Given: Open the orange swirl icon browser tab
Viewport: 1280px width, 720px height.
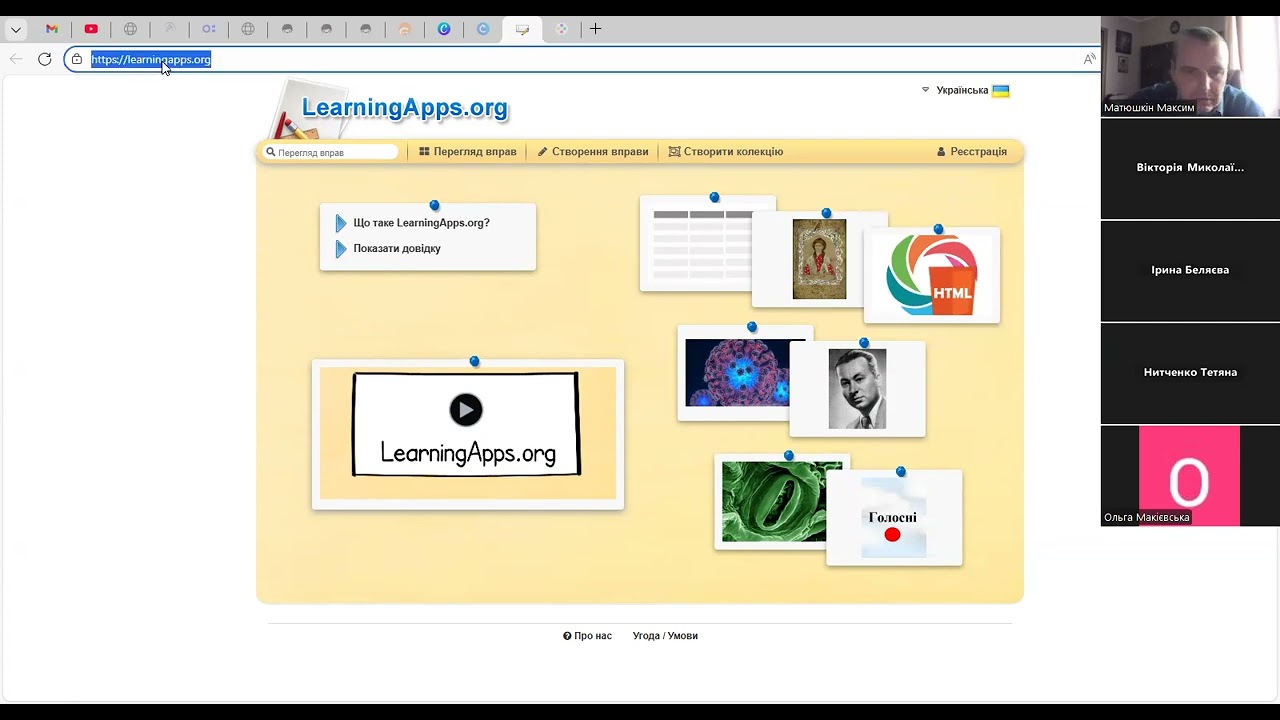Looking at the screenshot, I should (x=405, y=29).
